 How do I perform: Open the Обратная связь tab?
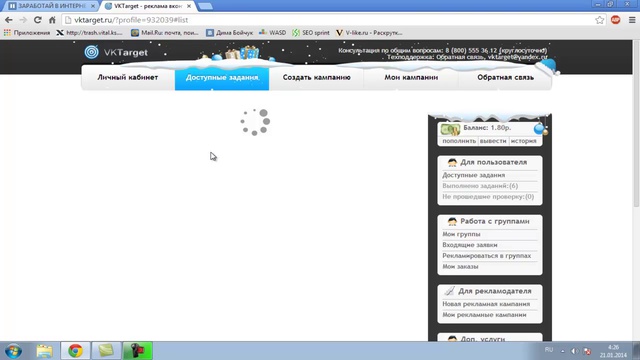coord(505,77)
